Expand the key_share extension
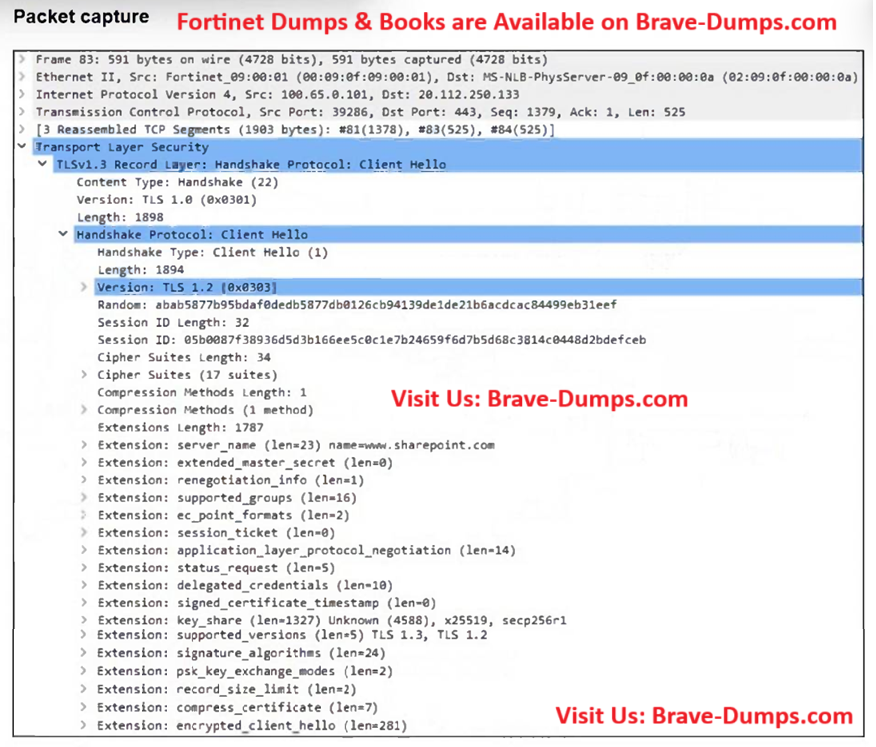Image resolution: width=876 pixels, height=747 pixels. pyautogui.click(x=85, y=620)
